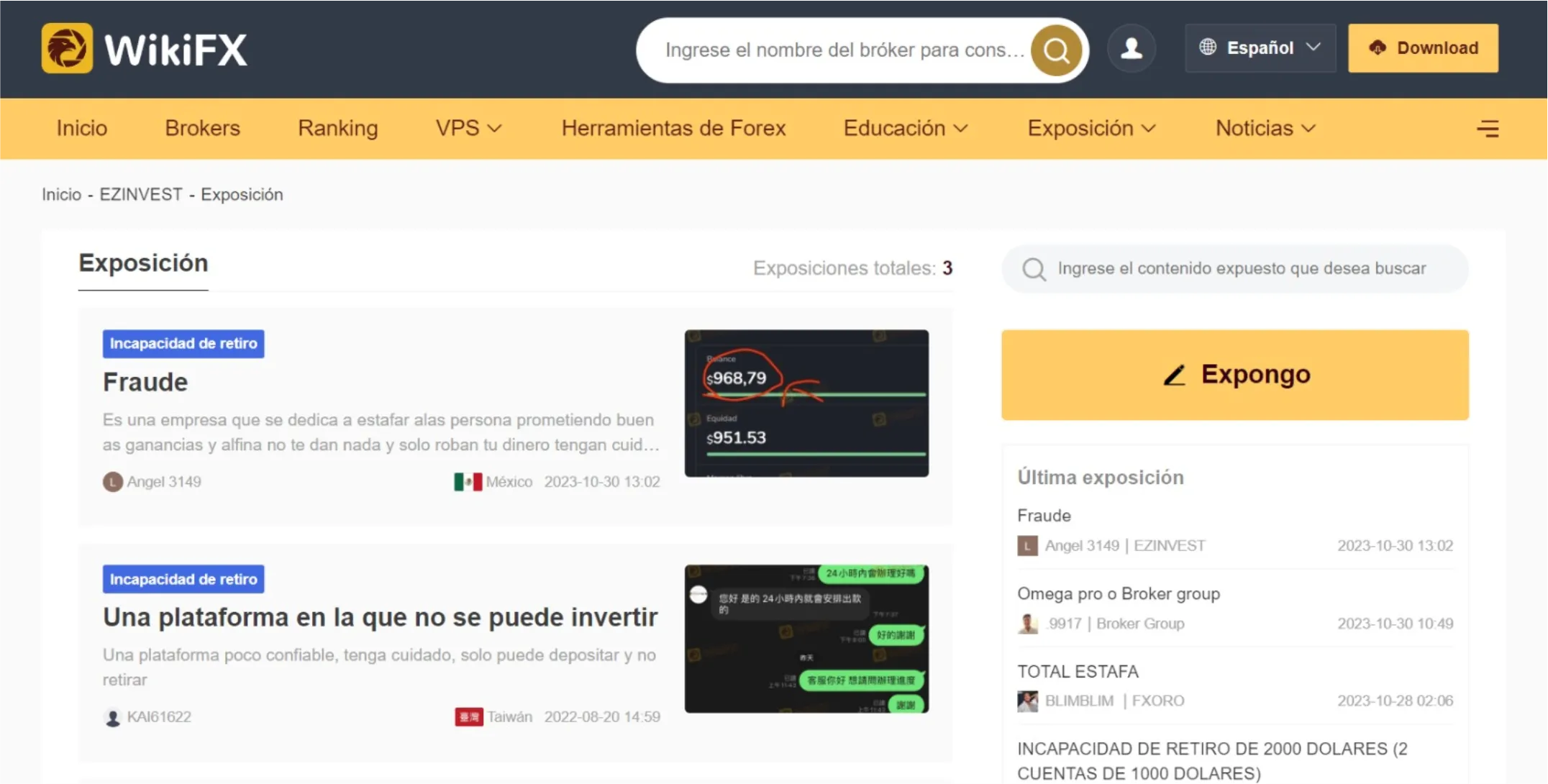Screen dimensions: 1548x784
Task: Open the TOTAL ESTAFA exposure
Action: (x=1078, y=672)
